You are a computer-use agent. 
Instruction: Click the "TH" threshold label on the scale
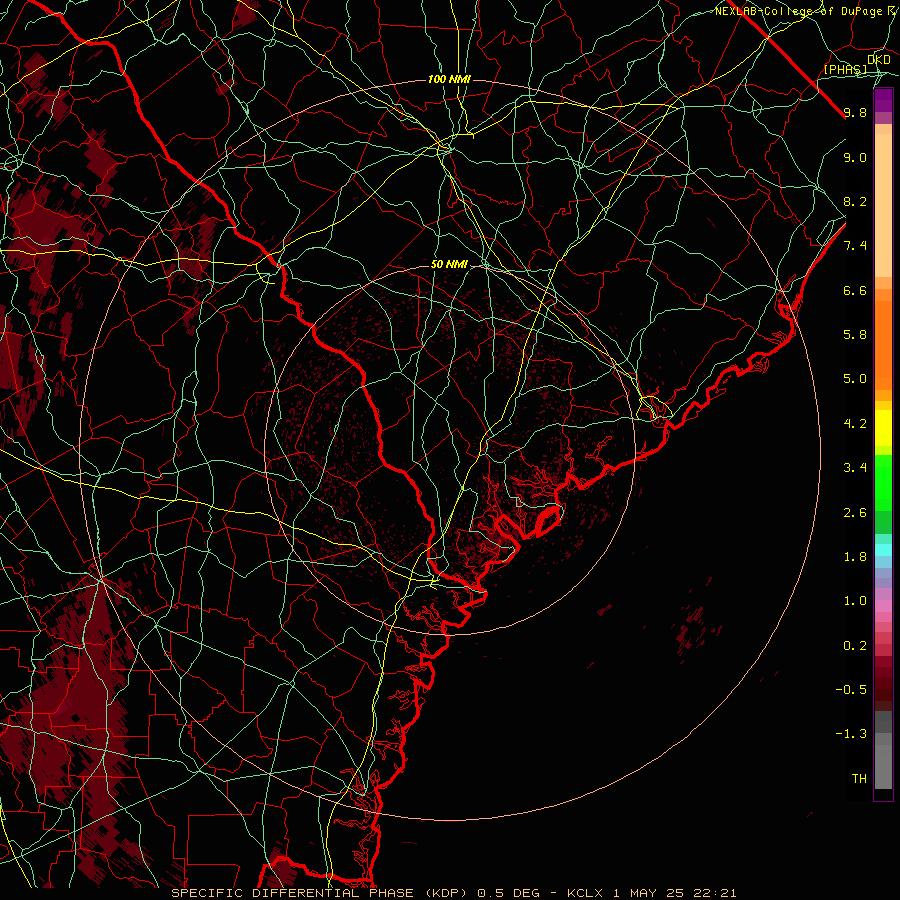(x=859, y=779)
